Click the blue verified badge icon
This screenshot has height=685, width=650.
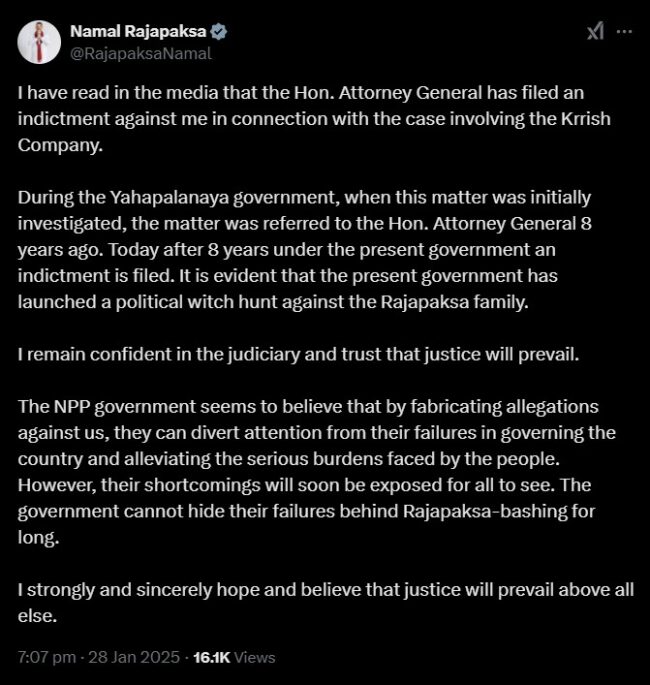pyautogui.click(x=218, y=32)
